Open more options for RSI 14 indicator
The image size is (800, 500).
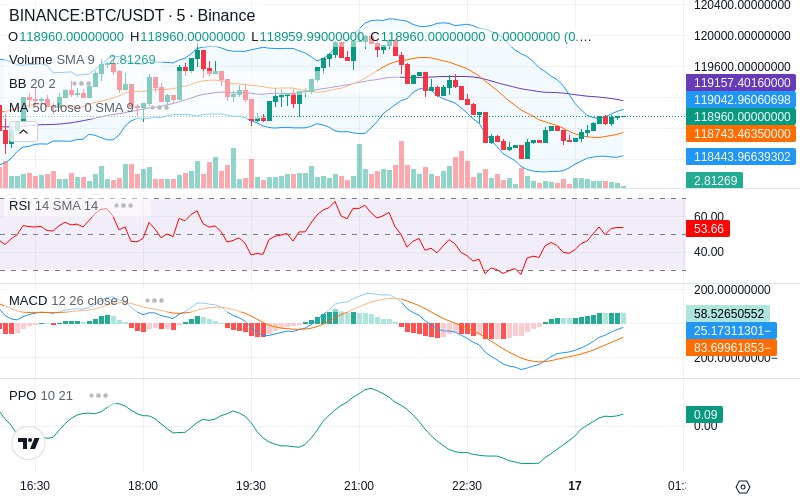click(123, 206)
